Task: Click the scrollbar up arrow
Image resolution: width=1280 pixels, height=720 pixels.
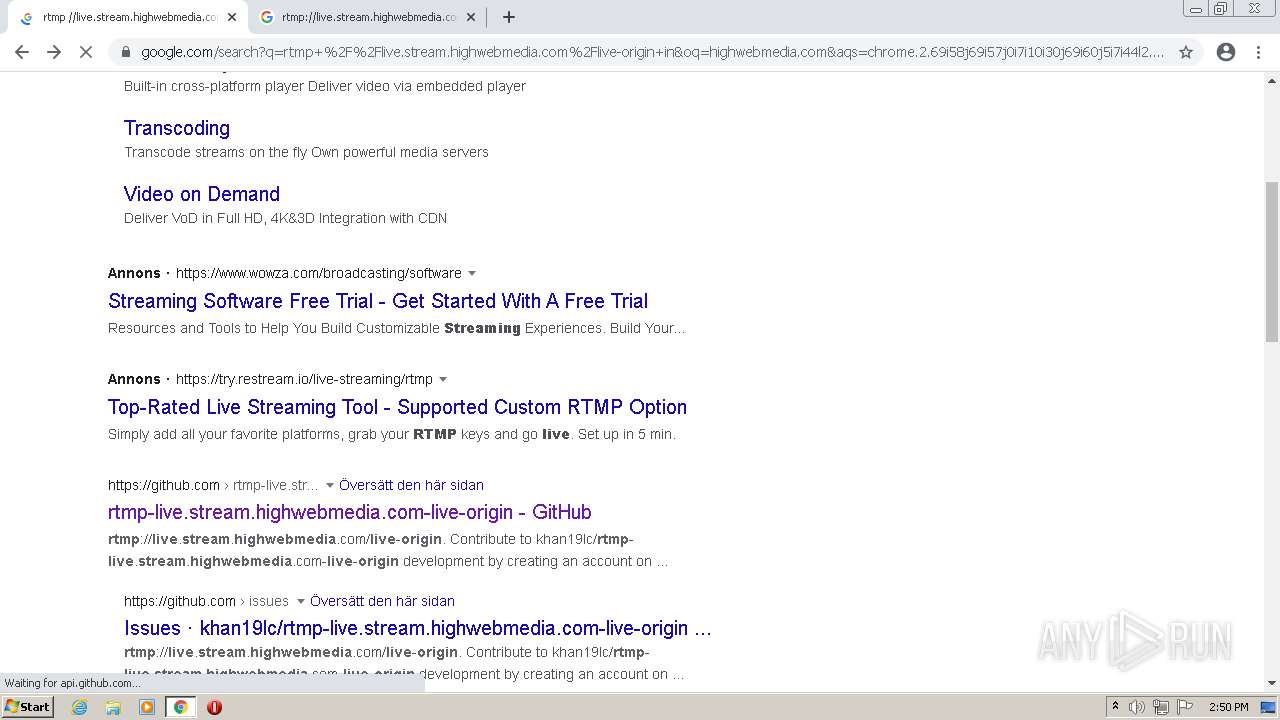Action: click(1272, 80)
